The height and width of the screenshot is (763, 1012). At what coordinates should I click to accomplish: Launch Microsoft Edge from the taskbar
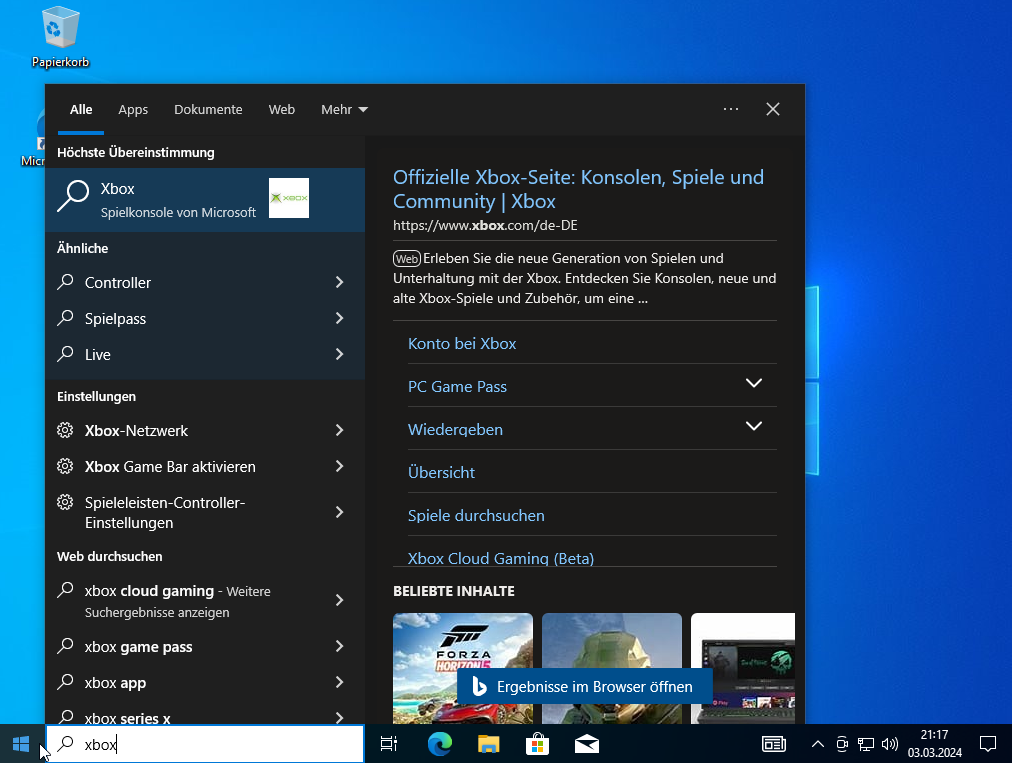click(x=440, y=744)
